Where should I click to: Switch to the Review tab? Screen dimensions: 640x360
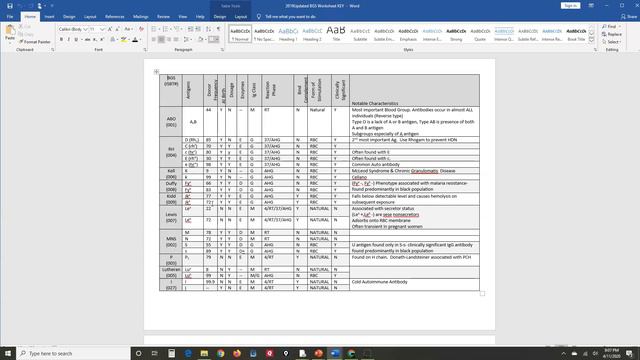pos(163,17)
